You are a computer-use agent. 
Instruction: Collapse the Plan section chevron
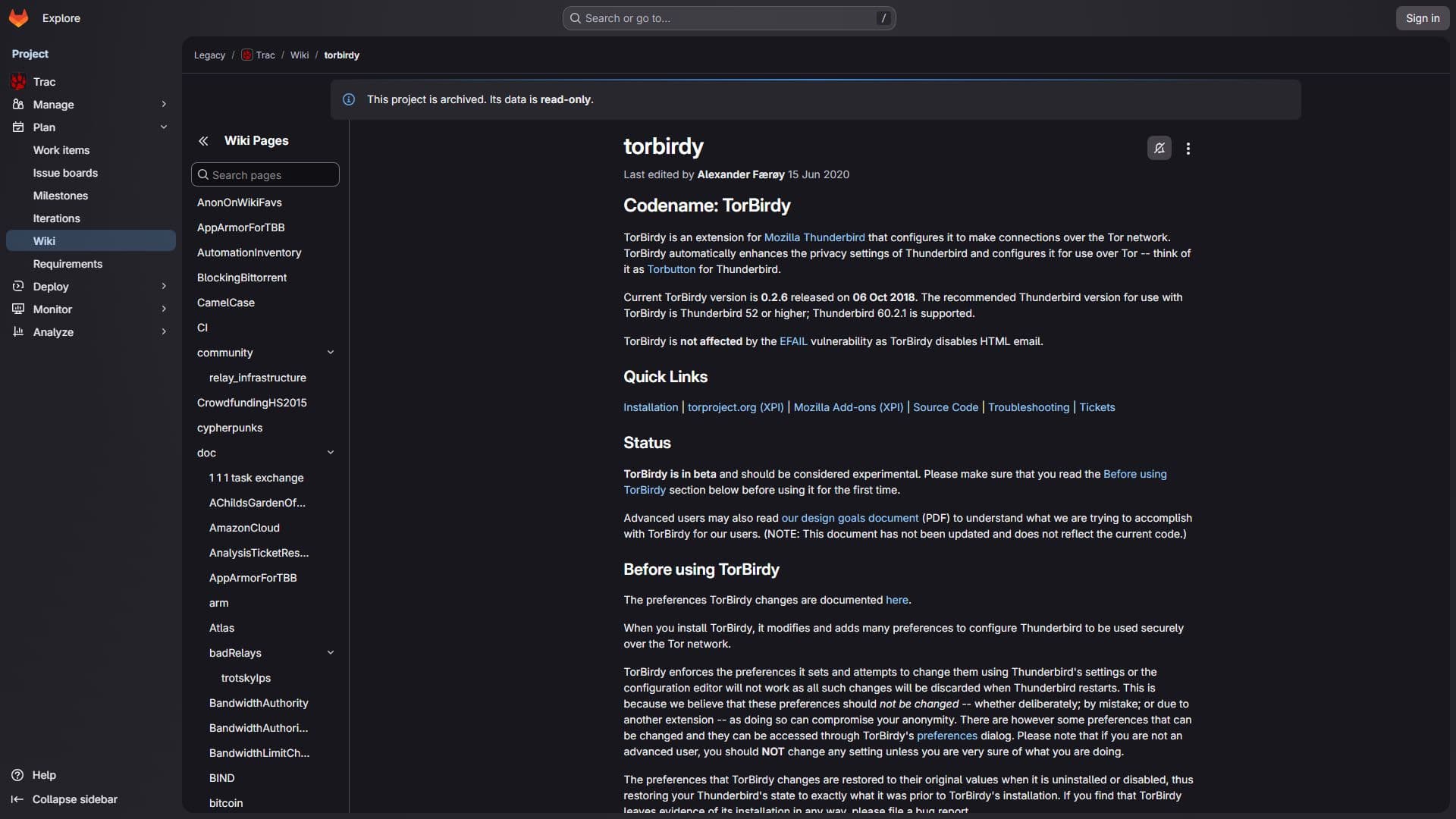(x=164, y=127)
